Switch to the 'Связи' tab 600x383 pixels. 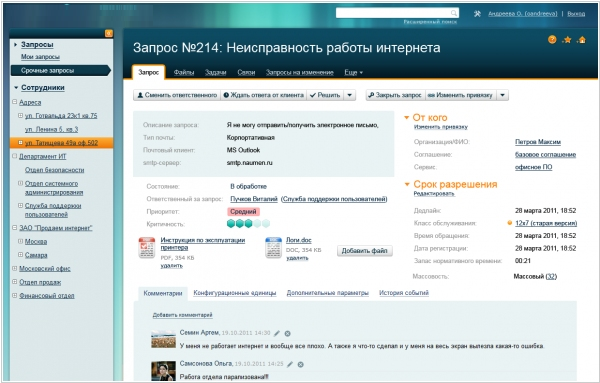(246, 72)
